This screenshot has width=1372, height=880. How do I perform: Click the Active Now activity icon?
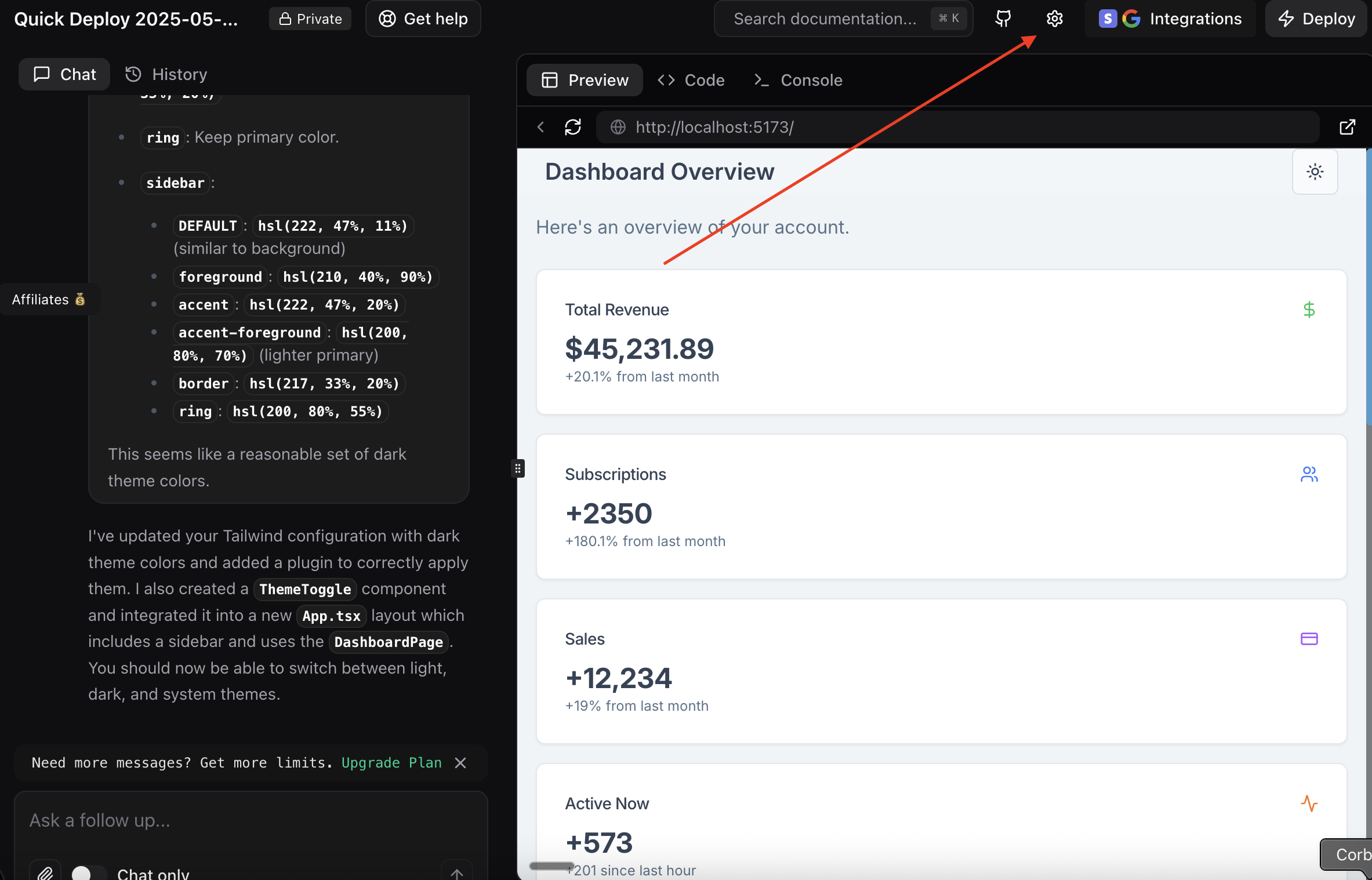[x=1309, y=803]
